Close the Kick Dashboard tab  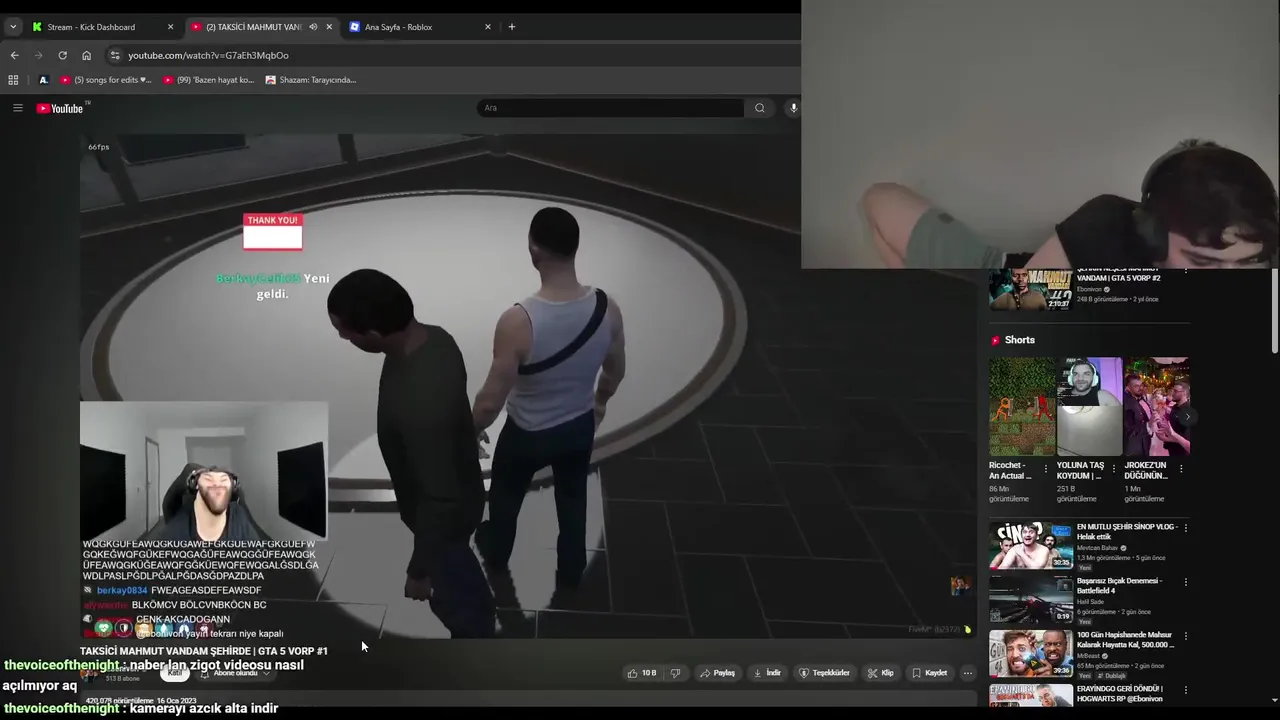(170, 27)
